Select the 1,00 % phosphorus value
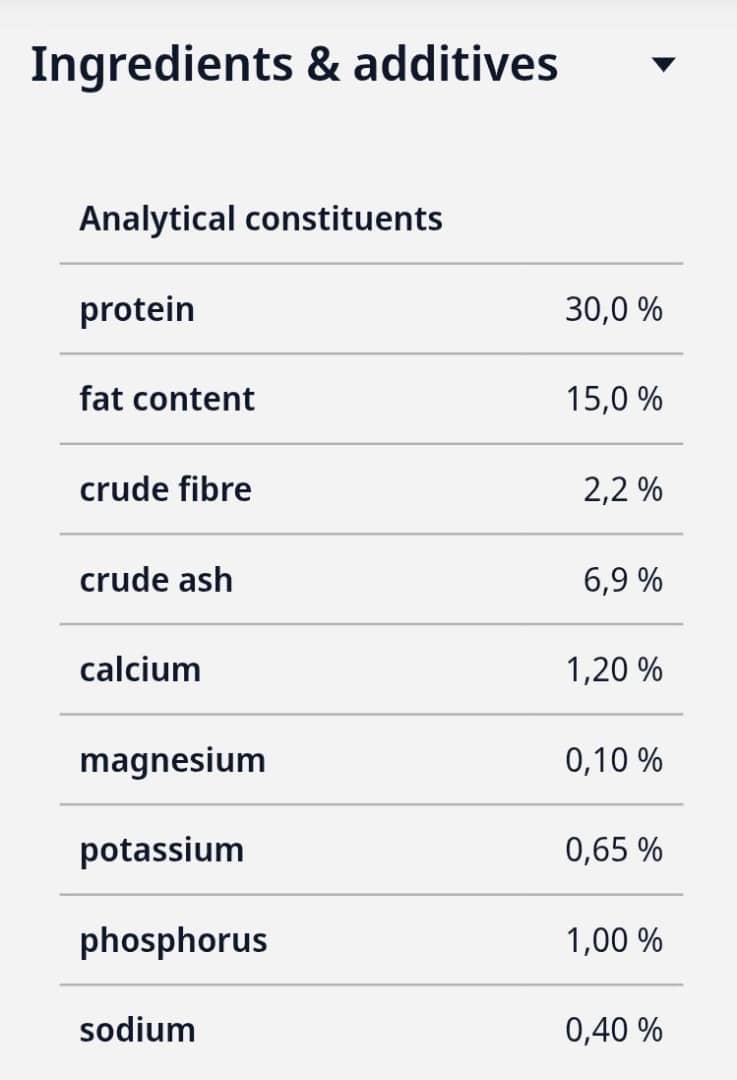This screenshot has width=737, height=1080. point(613,941)
